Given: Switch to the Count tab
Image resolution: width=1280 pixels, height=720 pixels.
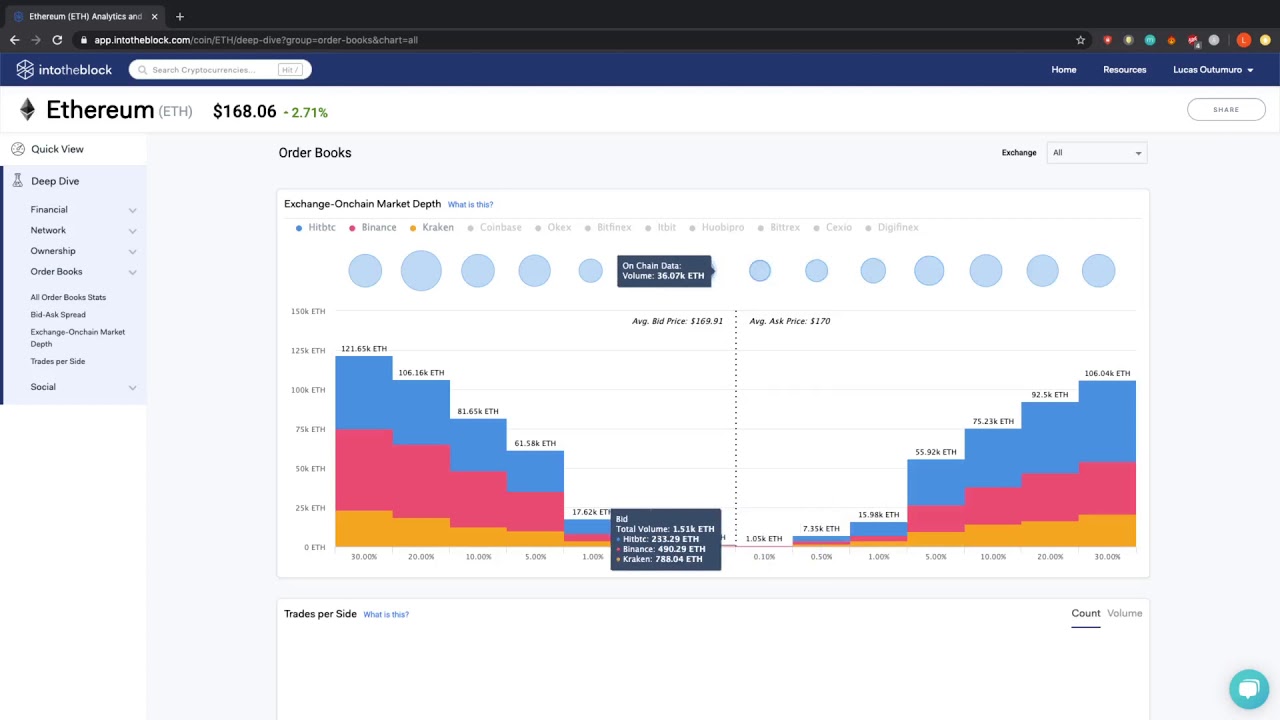Looking at the screenshot, I should (1085, 613).
